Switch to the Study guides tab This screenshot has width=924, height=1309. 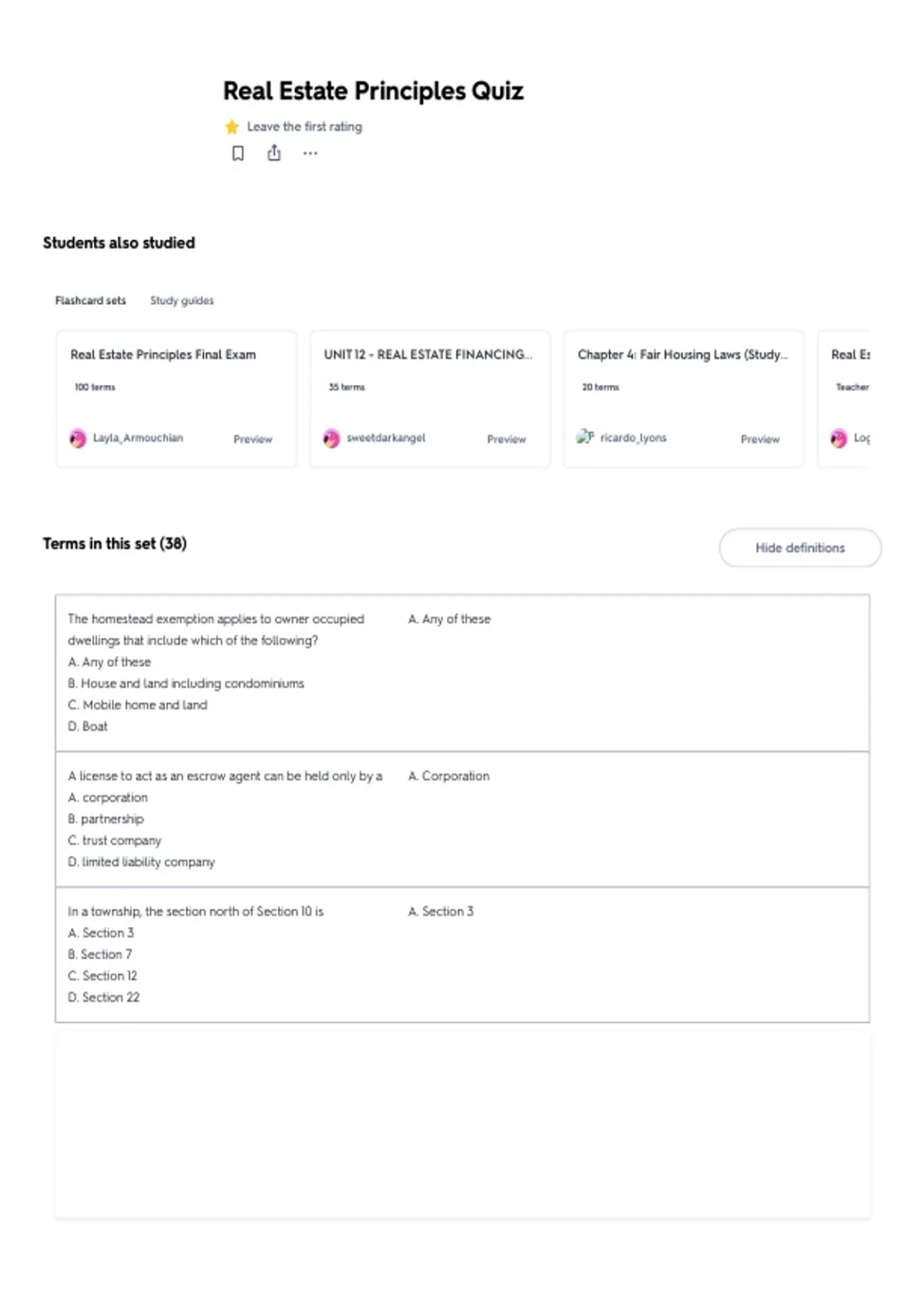pyautogui.click(x=182, y=300)
